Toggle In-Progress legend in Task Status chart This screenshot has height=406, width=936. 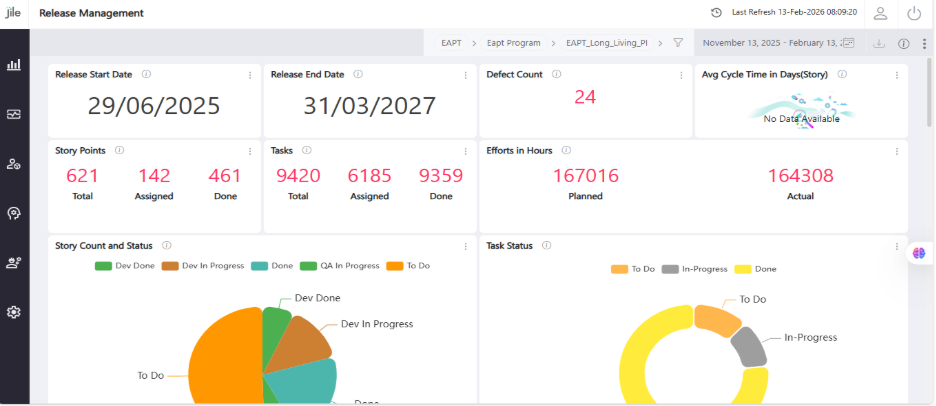point(695,269)
